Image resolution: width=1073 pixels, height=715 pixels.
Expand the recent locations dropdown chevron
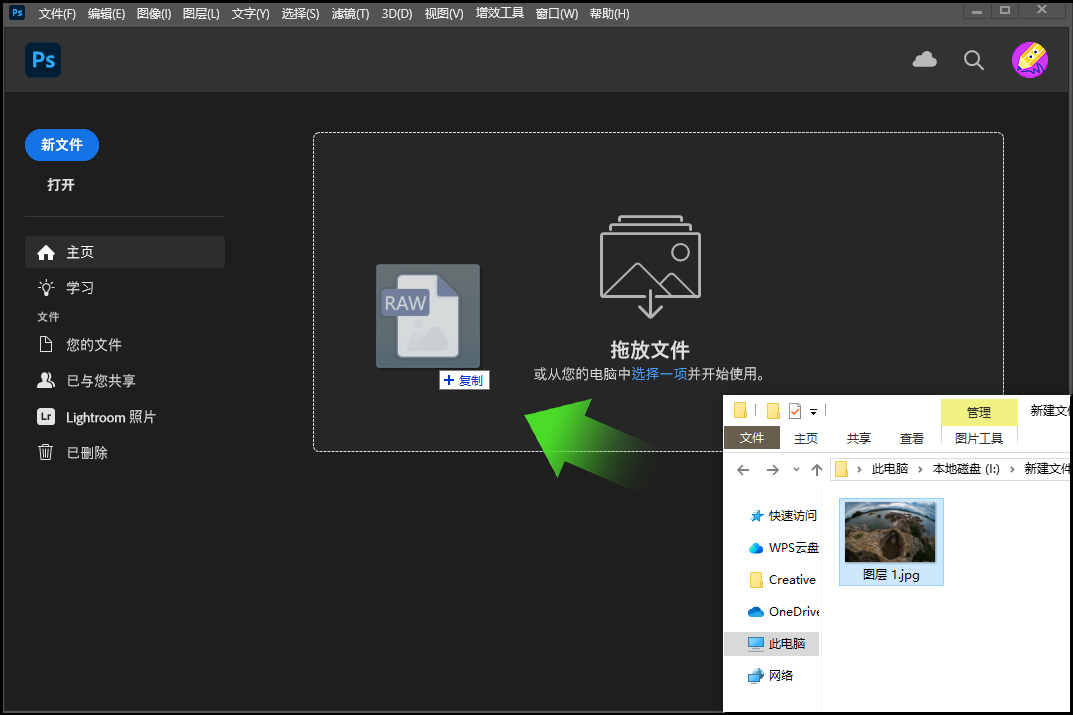[796, 469]
